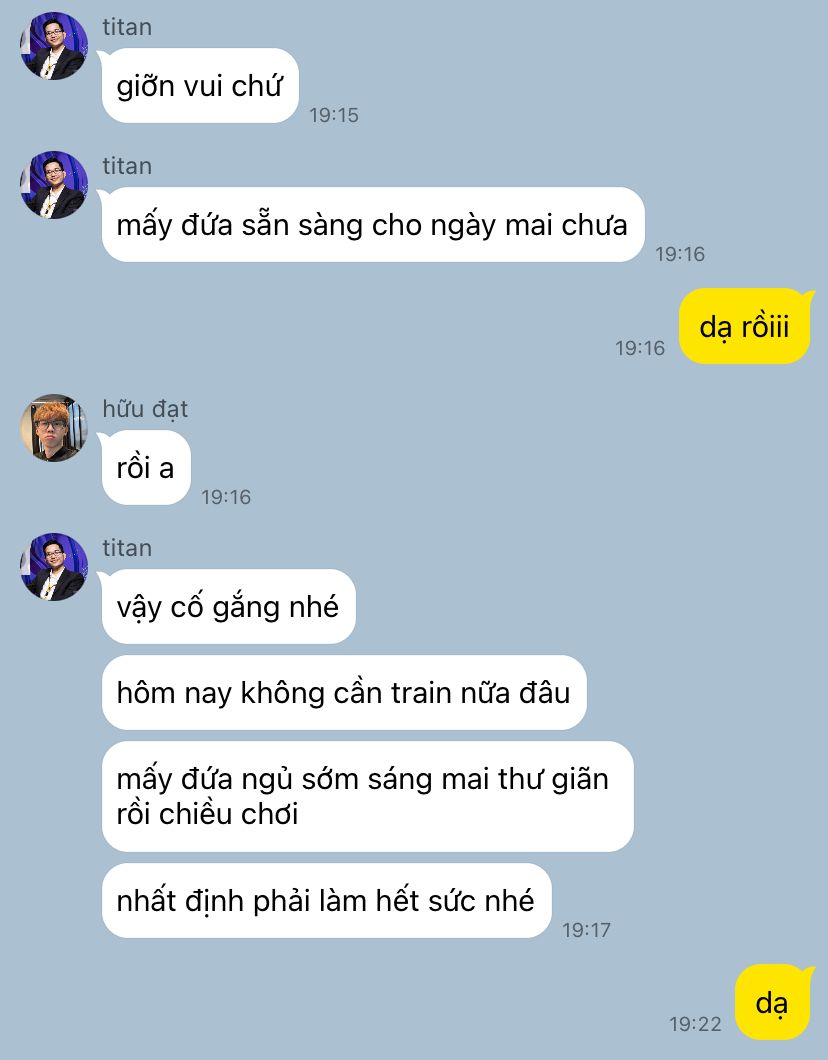Select the "giỡn vui chứ" message bubble

click(x=199, y=86)
